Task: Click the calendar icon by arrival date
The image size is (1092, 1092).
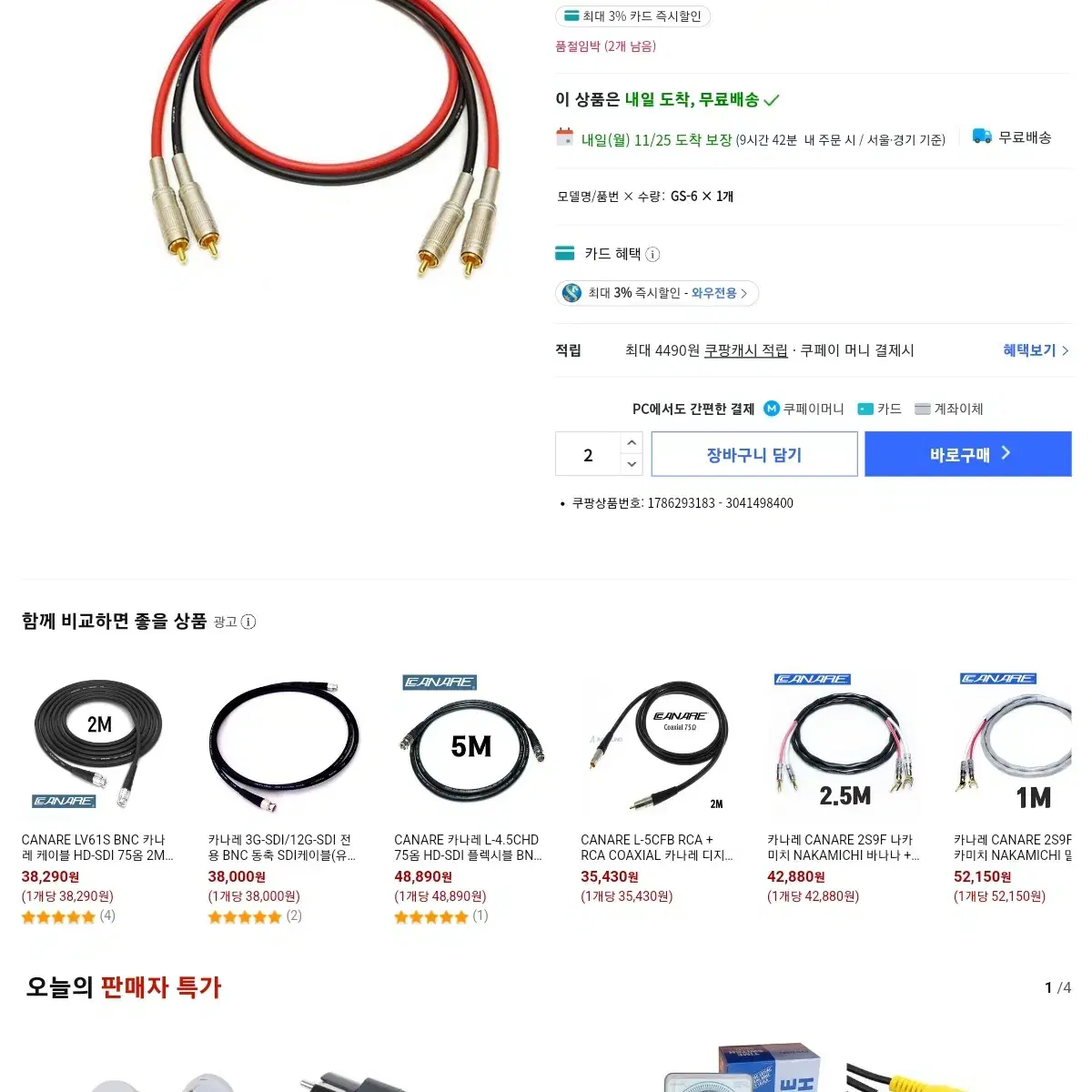Action: point(565,137)
